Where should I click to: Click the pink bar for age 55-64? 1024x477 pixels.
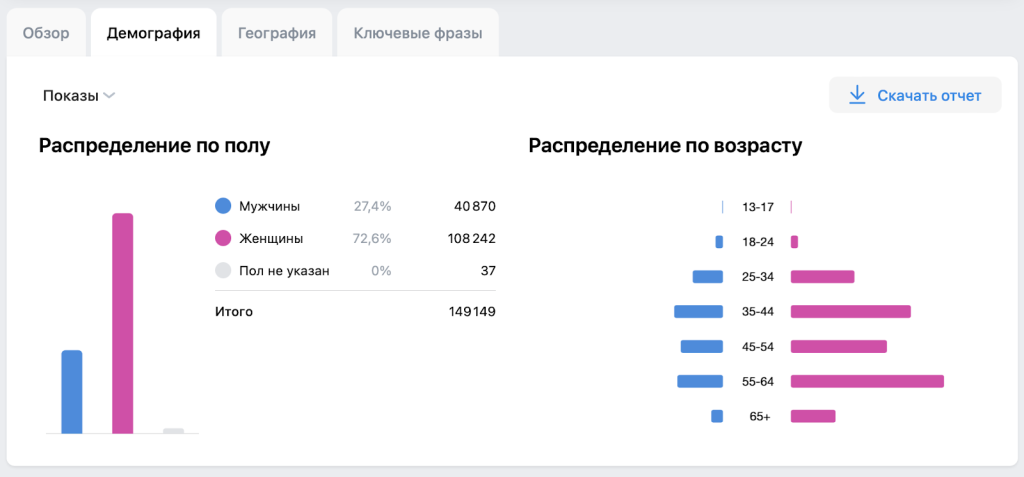coord(867,381)
